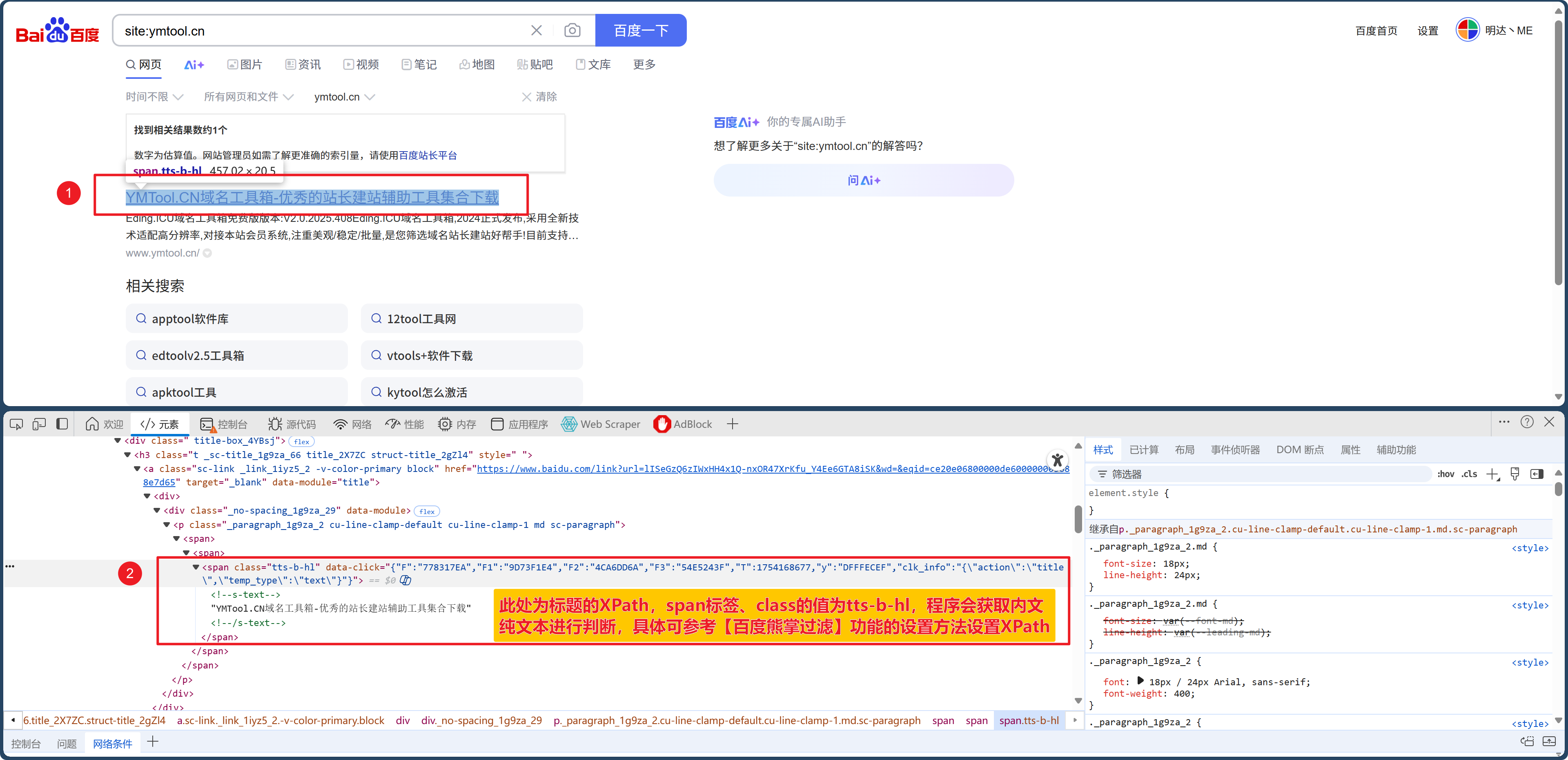Open the 应用程序 DevTools tab
Viewport: 1568px width, 760px height.
click(519, 424)
